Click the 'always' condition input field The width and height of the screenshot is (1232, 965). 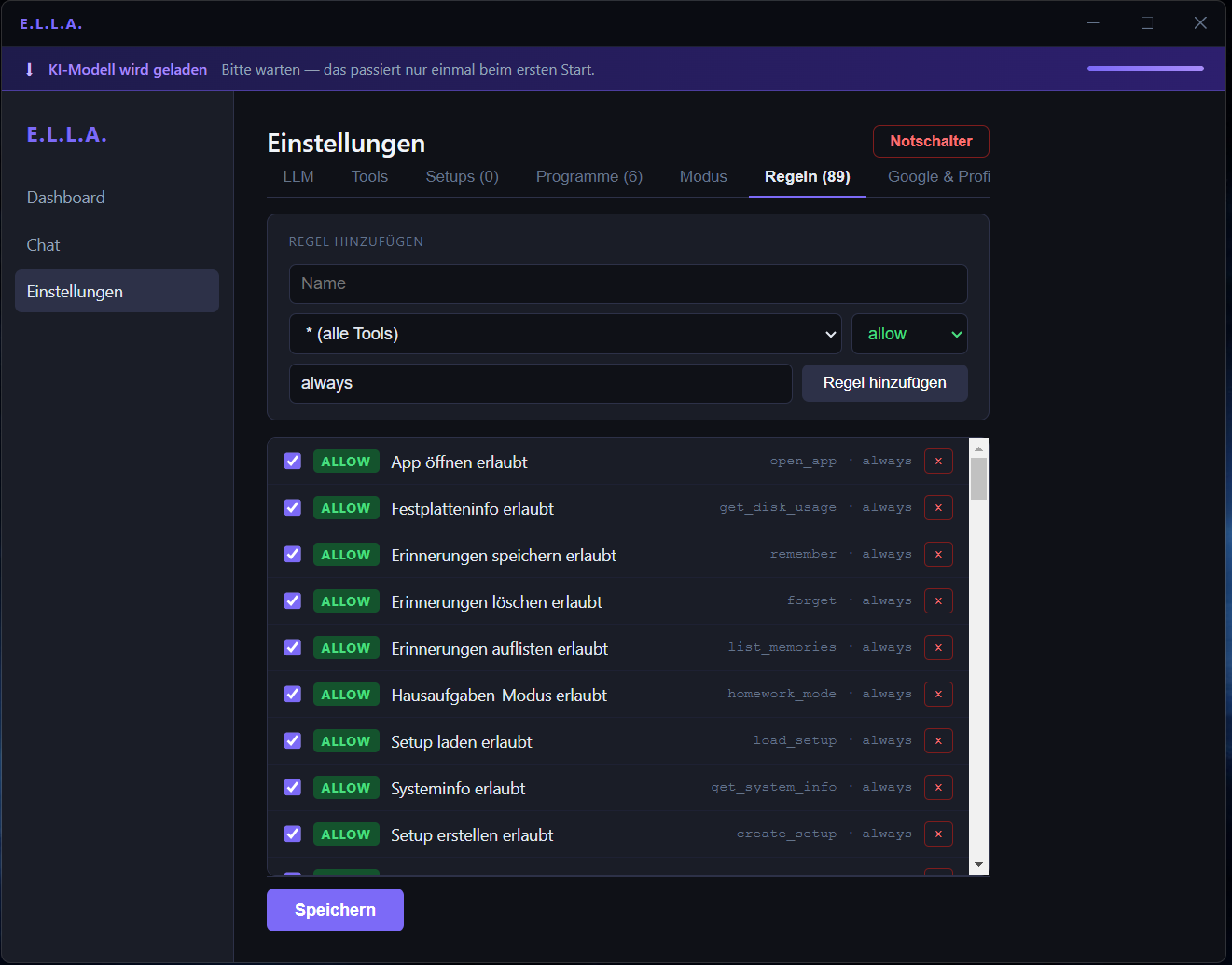pyautogui.click(x=541, y=383)
